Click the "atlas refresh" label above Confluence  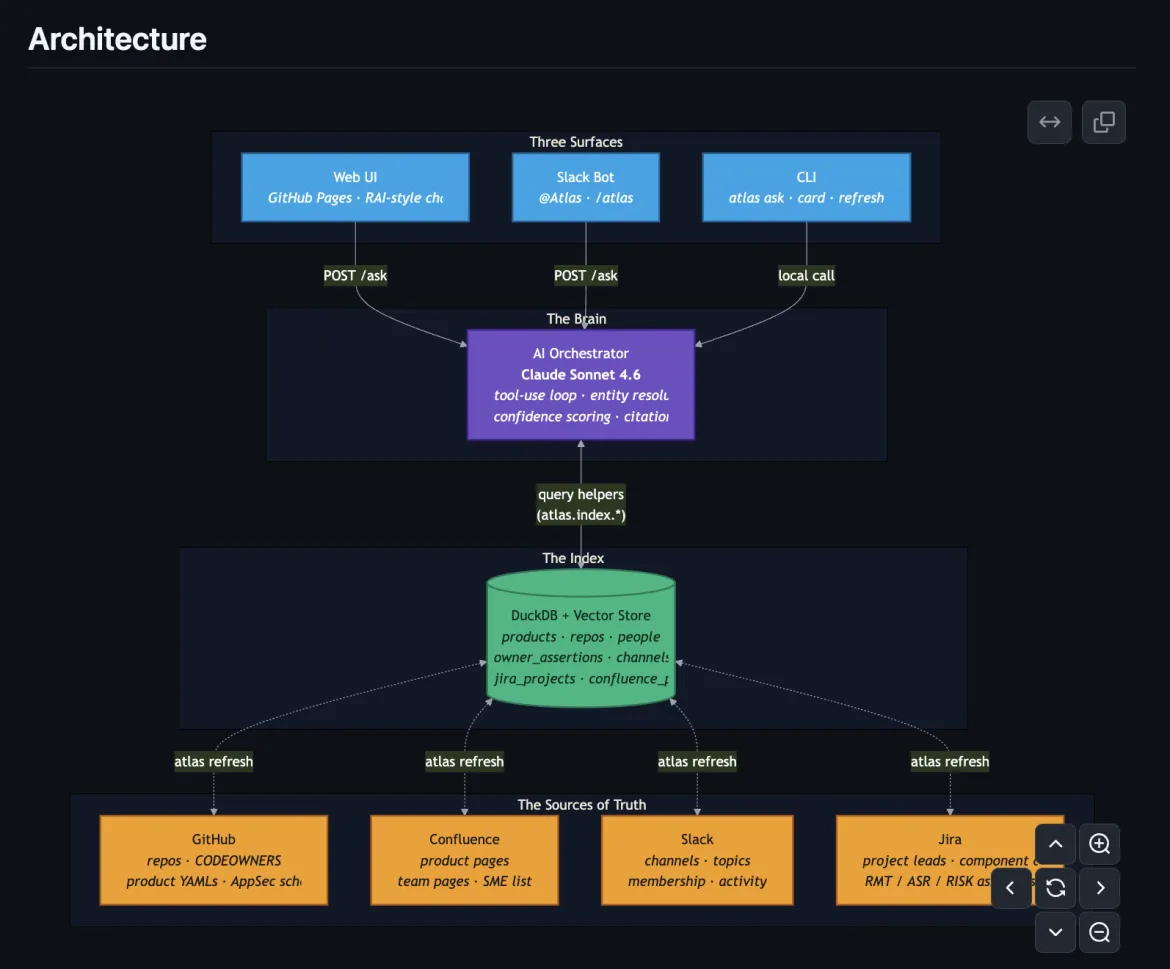coord(464,762)
